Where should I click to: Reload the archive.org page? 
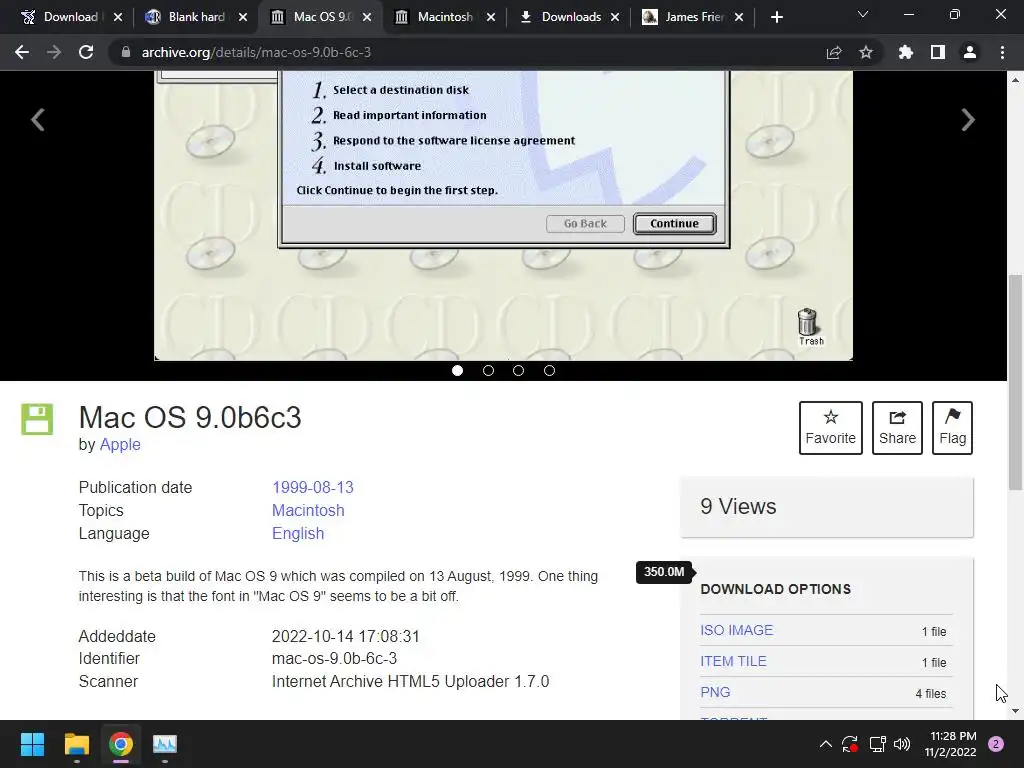[86, 52]
